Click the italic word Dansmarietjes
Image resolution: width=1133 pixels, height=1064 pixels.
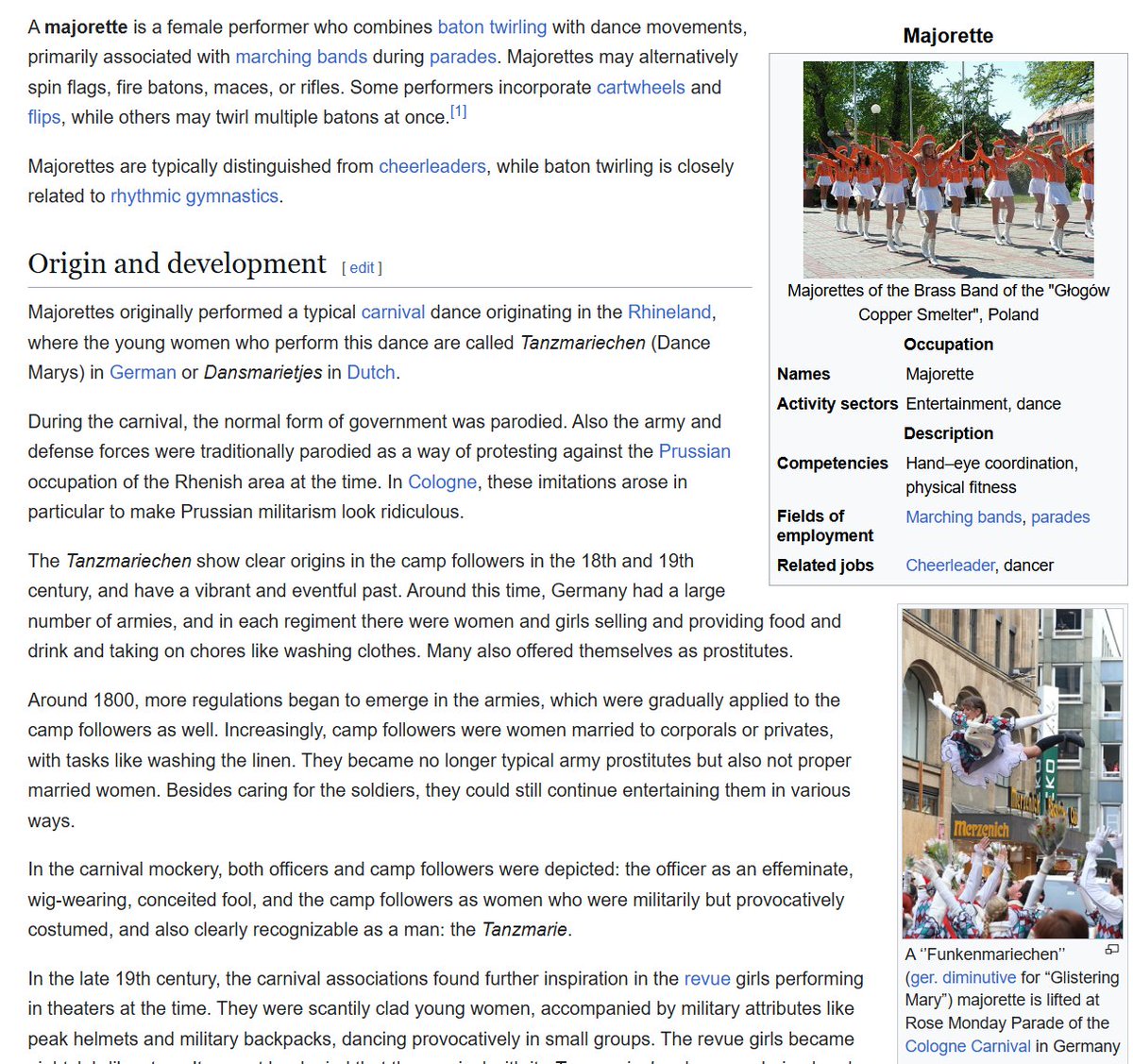click(262, 372)
